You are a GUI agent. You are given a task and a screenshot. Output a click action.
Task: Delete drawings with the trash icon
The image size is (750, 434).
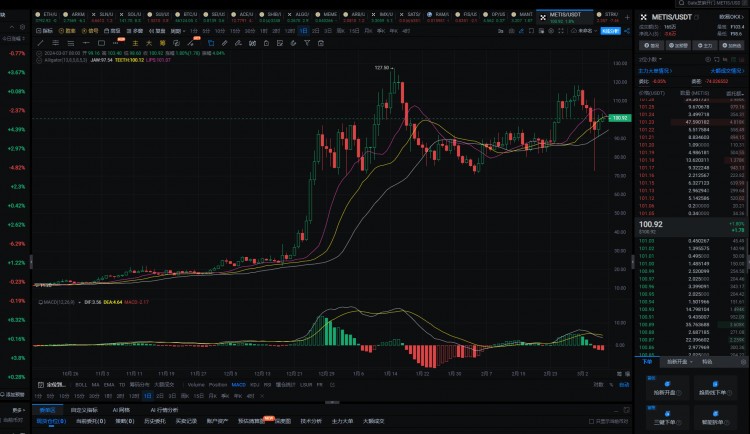pos(321,43)
